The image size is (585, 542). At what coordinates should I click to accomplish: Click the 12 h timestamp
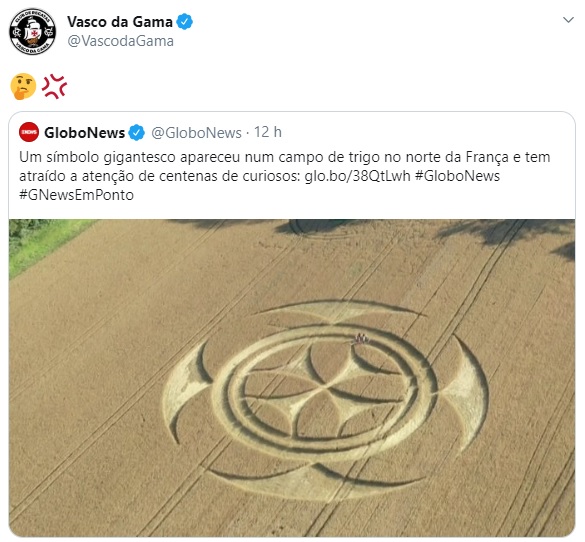pos(268,132)
